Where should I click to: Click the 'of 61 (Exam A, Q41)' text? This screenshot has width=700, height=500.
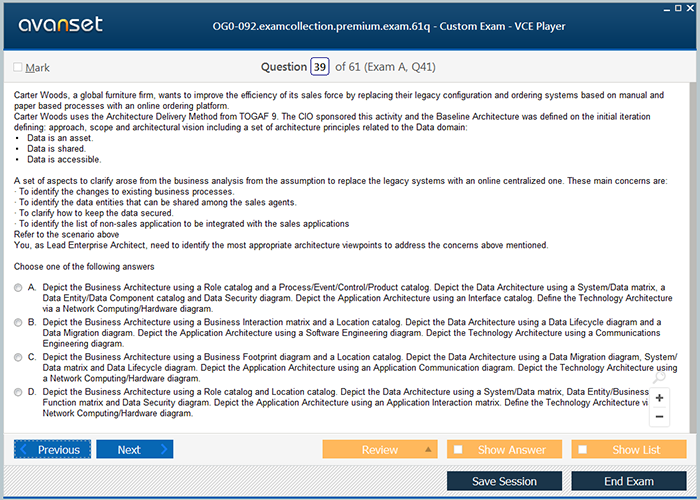coord(385,67)
